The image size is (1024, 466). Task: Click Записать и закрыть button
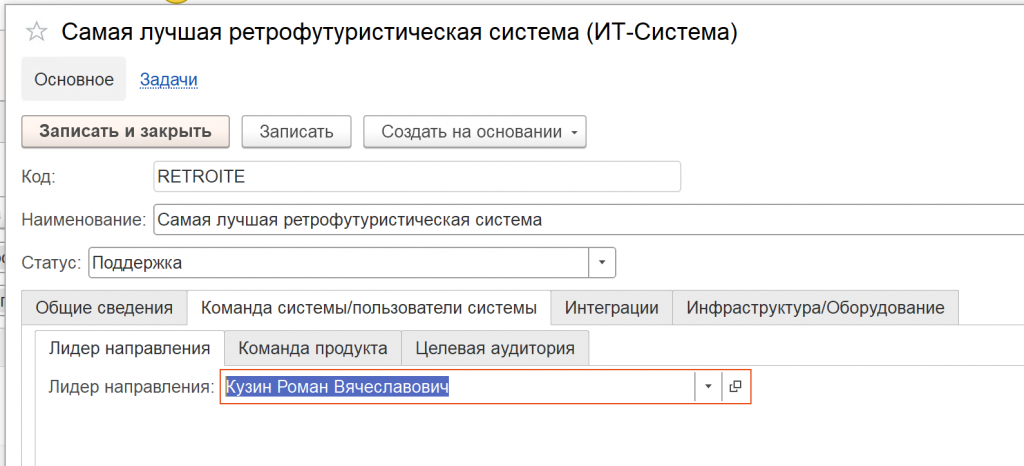click(x=125, y=131)
